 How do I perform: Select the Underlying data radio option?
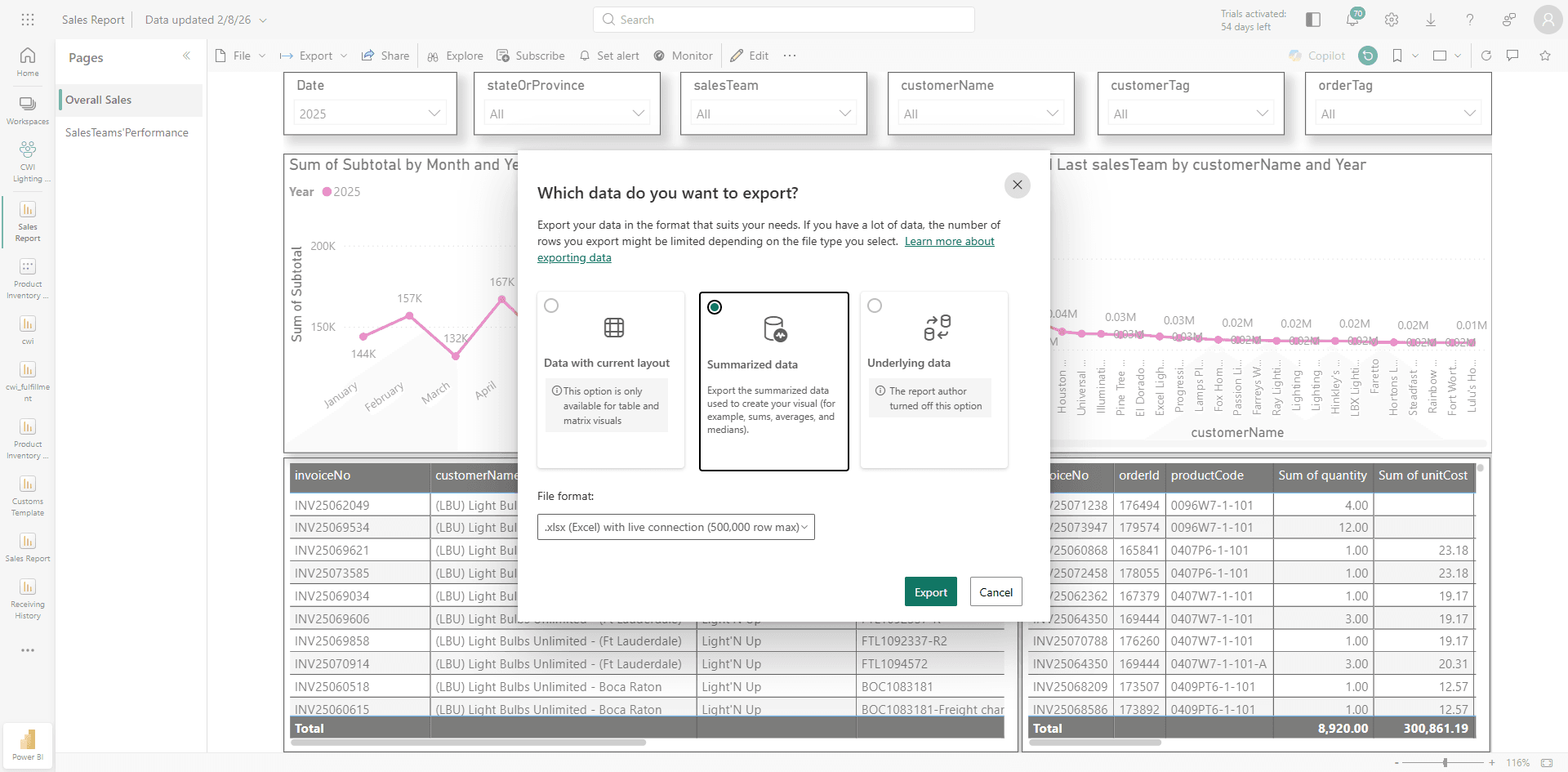(x=875, y=306)
